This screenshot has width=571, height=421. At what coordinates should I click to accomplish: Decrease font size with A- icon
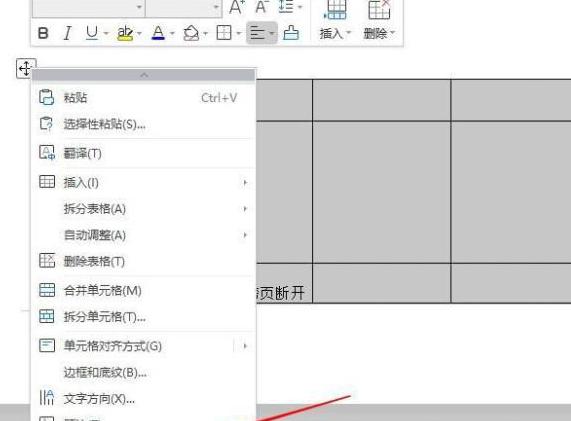point(261,7)
